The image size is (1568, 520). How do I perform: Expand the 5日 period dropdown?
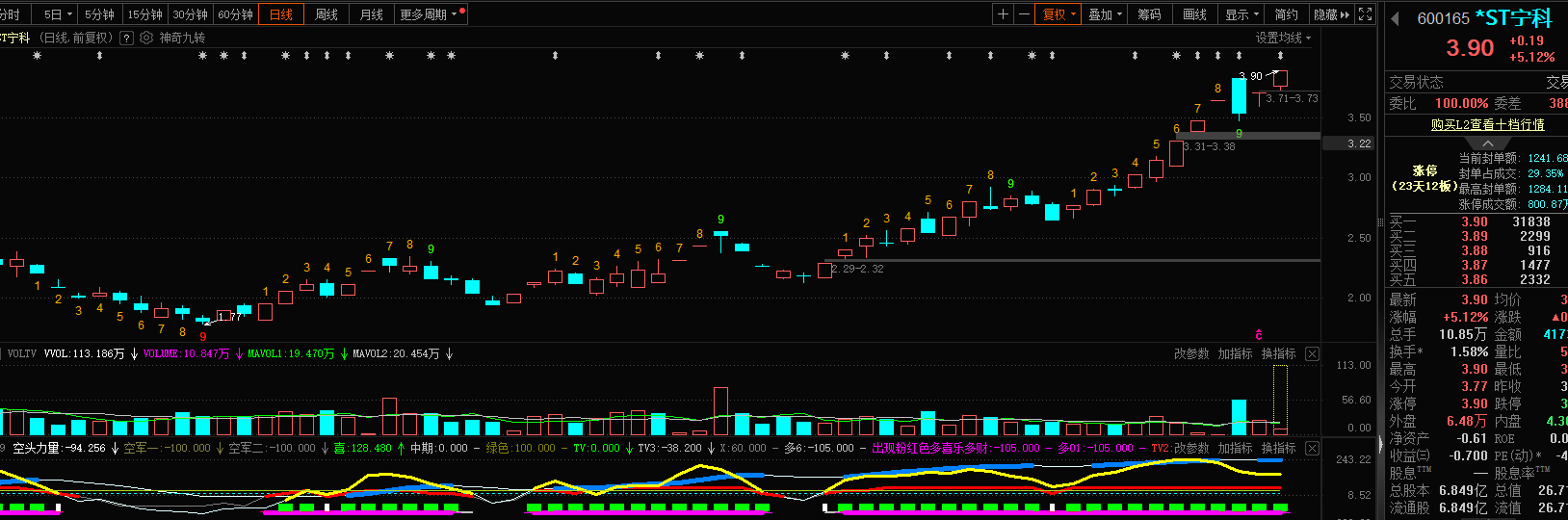70,14
